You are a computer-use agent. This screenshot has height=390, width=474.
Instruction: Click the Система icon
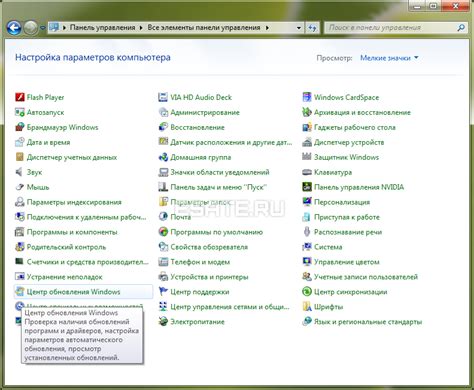[307, 247]
